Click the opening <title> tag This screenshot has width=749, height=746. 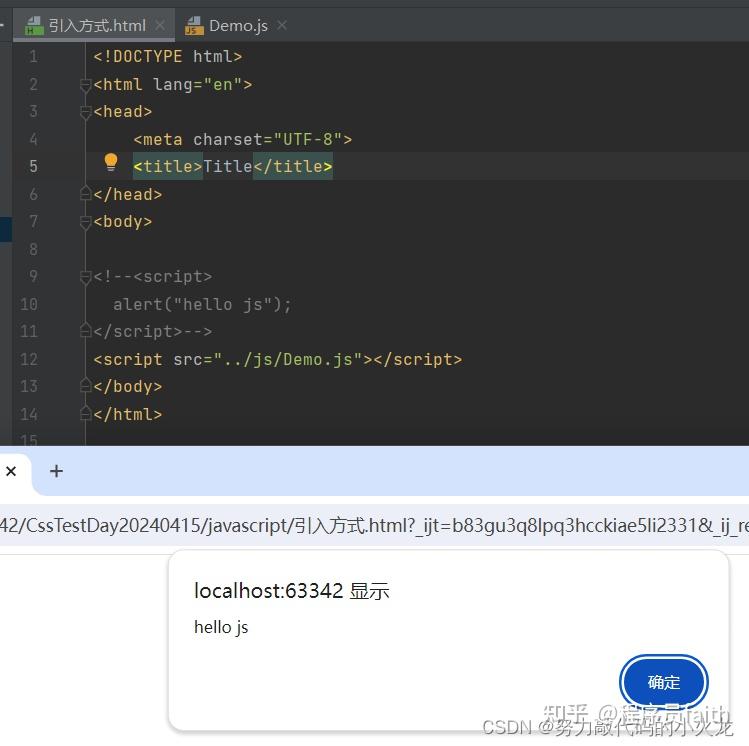168,166
